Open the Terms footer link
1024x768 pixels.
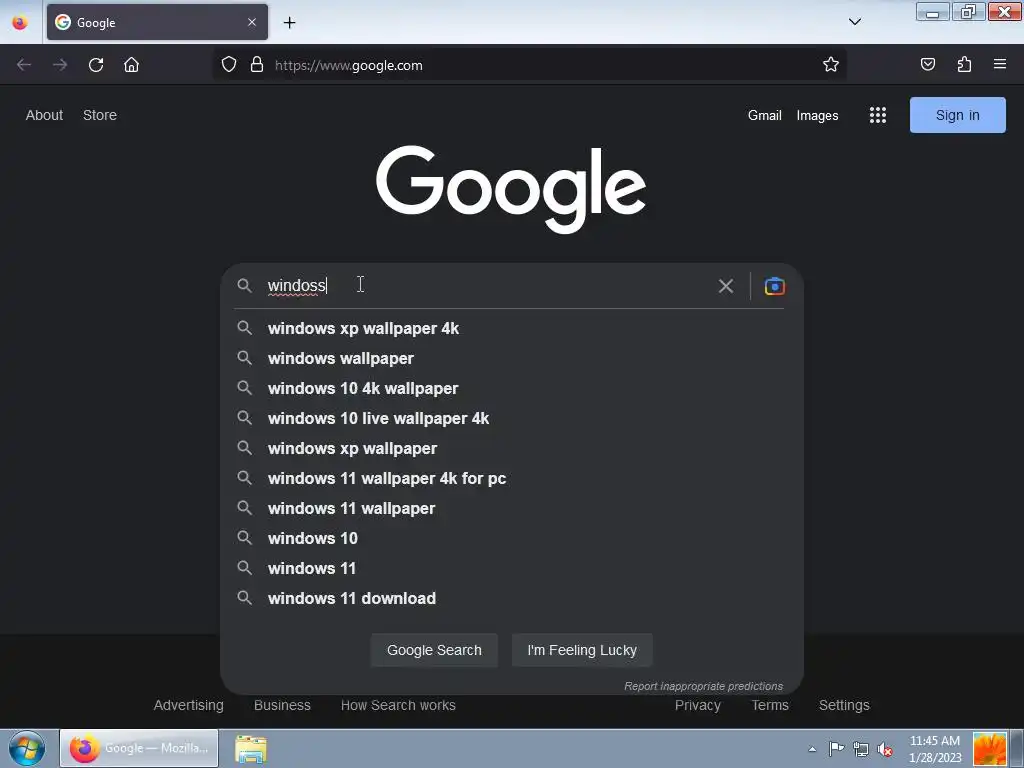pyautogui.click(x=770, y=705)
